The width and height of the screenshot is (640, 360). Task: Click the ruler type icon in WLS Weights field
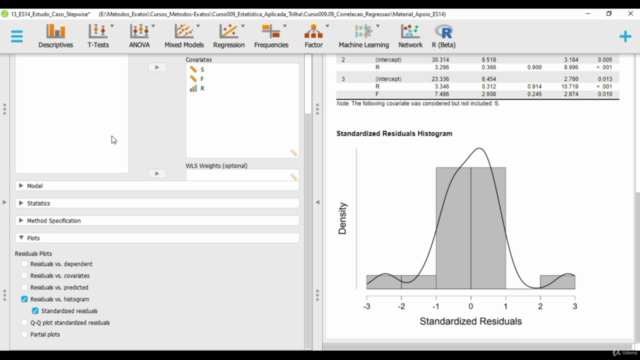click(293, 177)
